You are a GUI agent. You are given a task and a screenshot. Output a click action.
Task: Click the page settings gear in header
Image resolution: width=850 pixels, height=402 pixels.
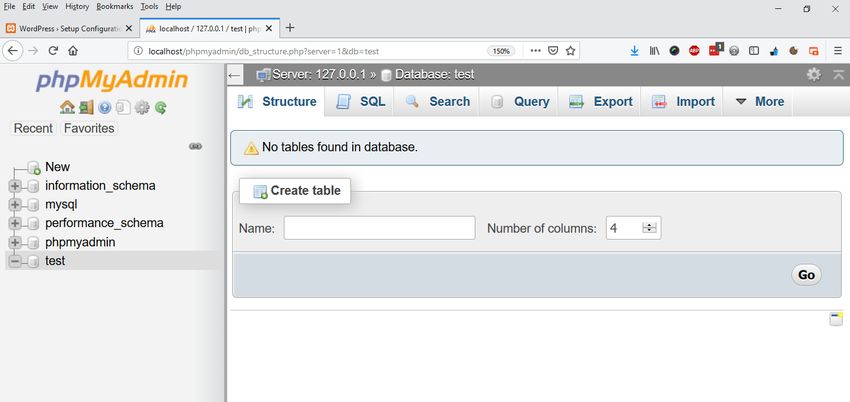click(814, 75)
